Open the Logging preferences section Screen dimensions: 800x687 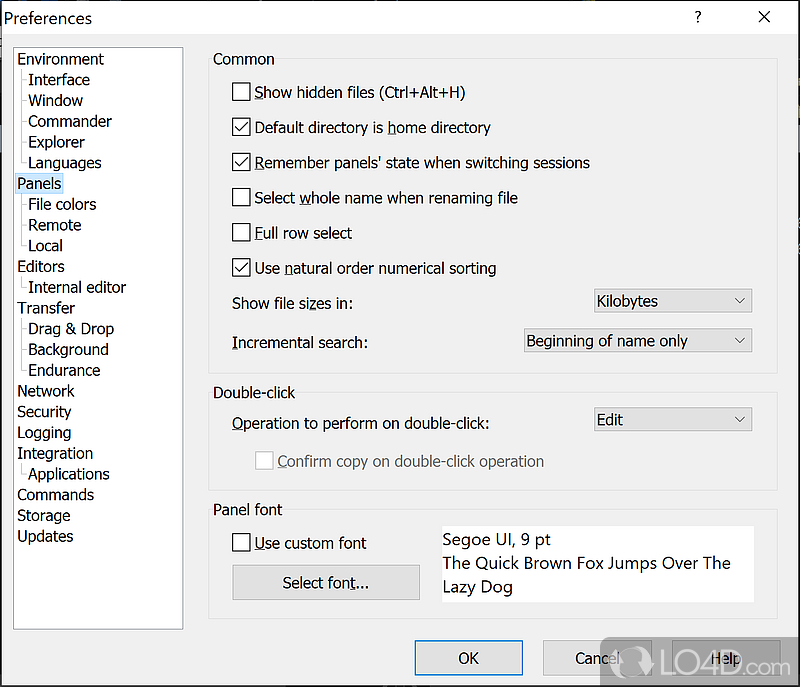[44, 433]
